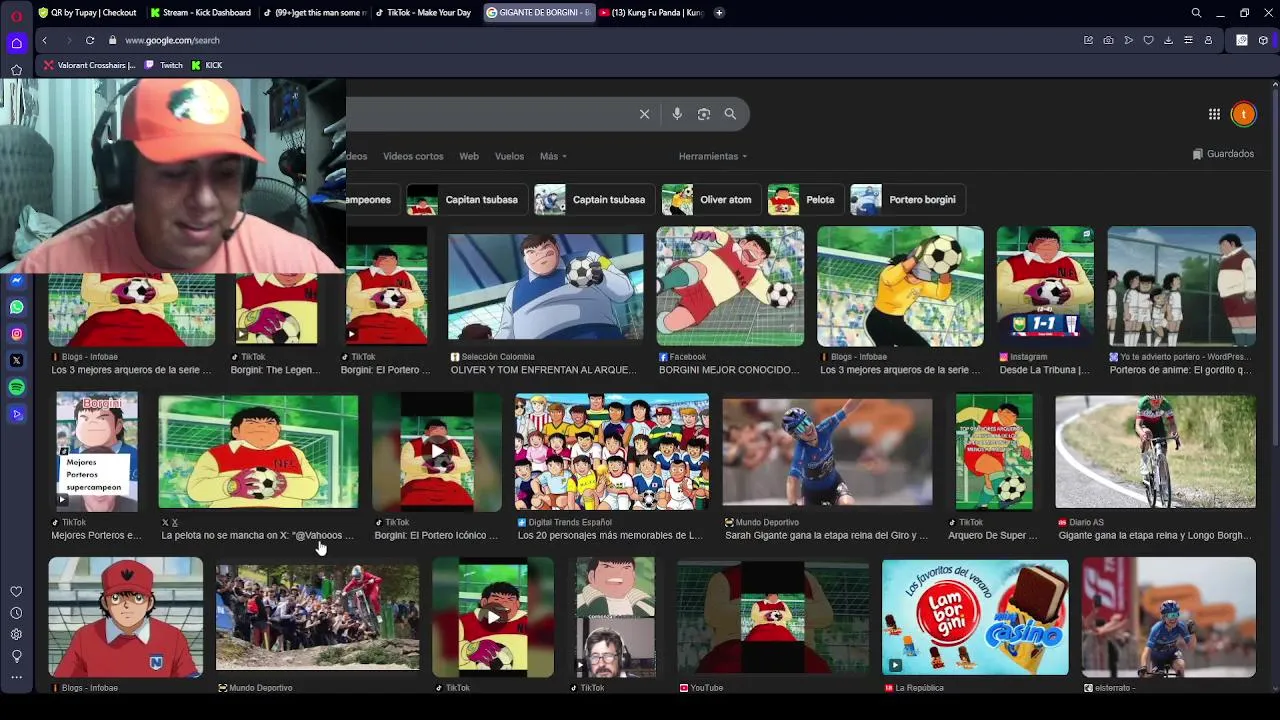
Task: Open the three-dots sidebar setup menu
Action: click(x=16, y=677)
